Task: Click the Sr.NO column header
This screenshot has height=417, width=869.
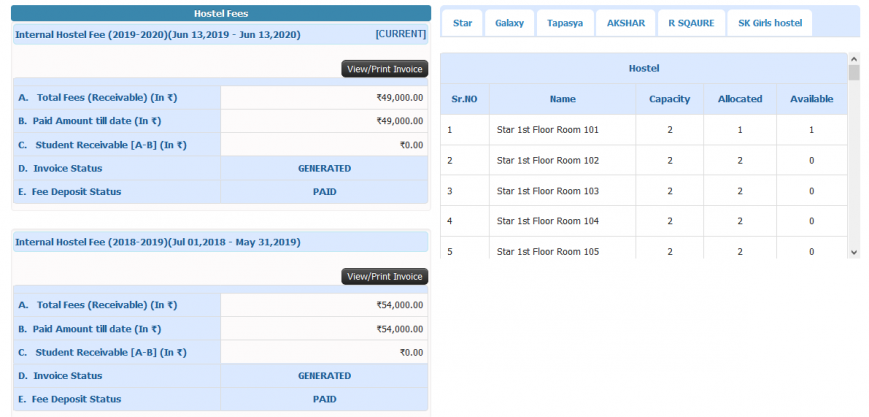Action: click(464, 99)
